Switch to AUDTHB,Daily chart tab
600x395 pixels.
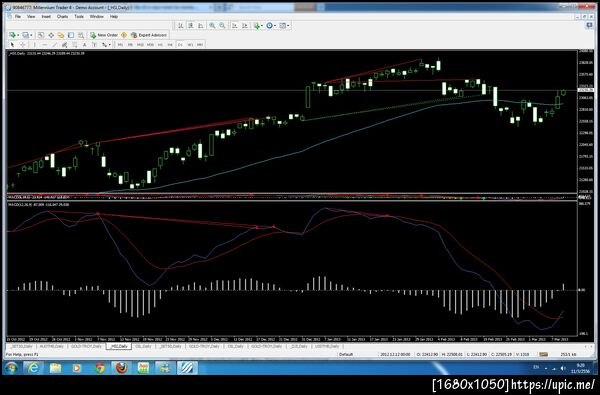(51, 346)
